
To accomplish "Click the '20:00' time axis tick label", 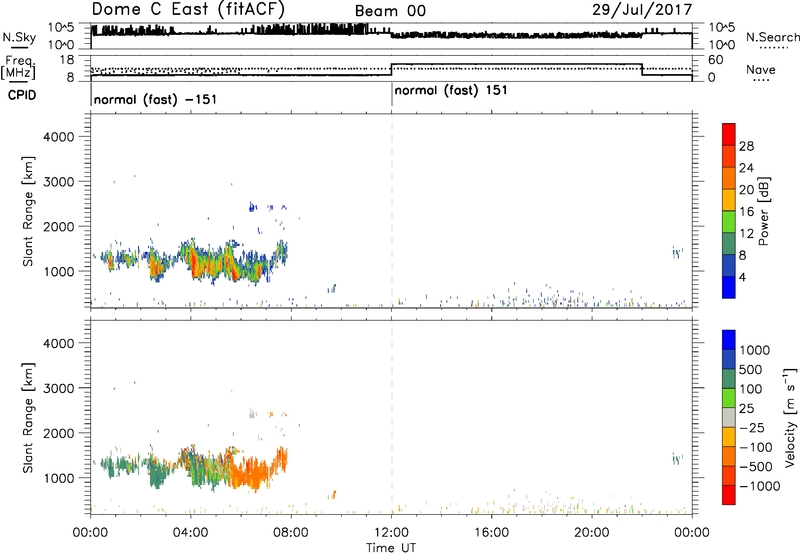I will 592,533.
